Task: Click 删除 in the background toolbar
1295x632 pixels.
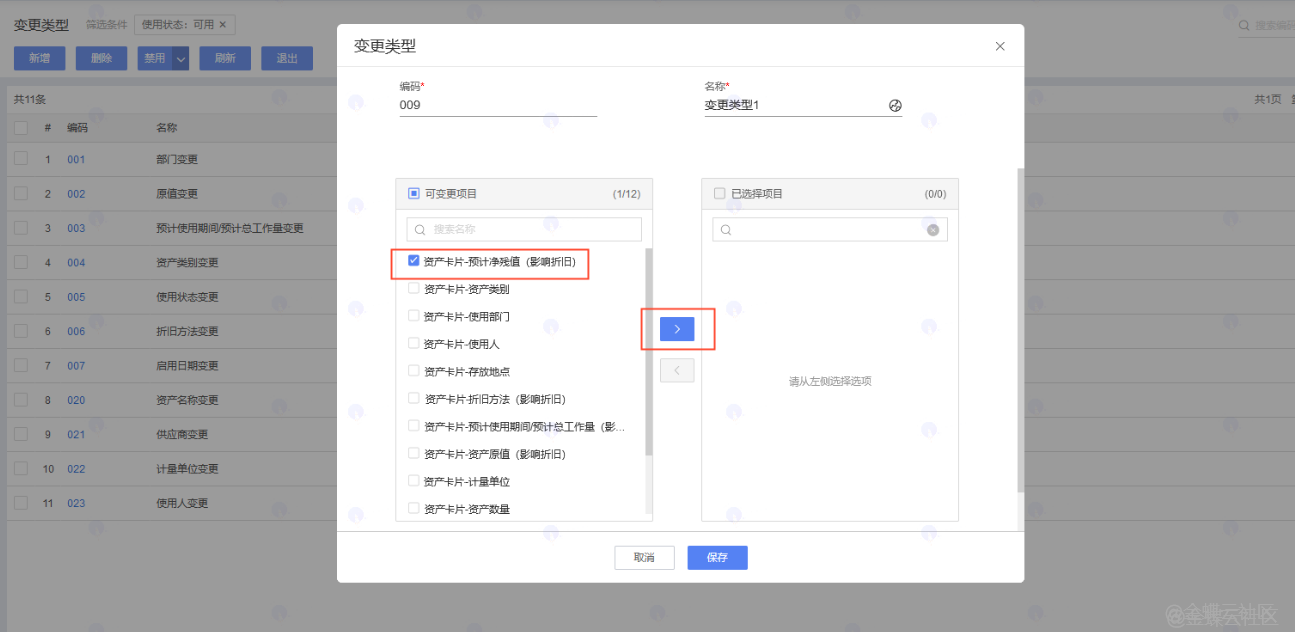Action: [101, 59]
